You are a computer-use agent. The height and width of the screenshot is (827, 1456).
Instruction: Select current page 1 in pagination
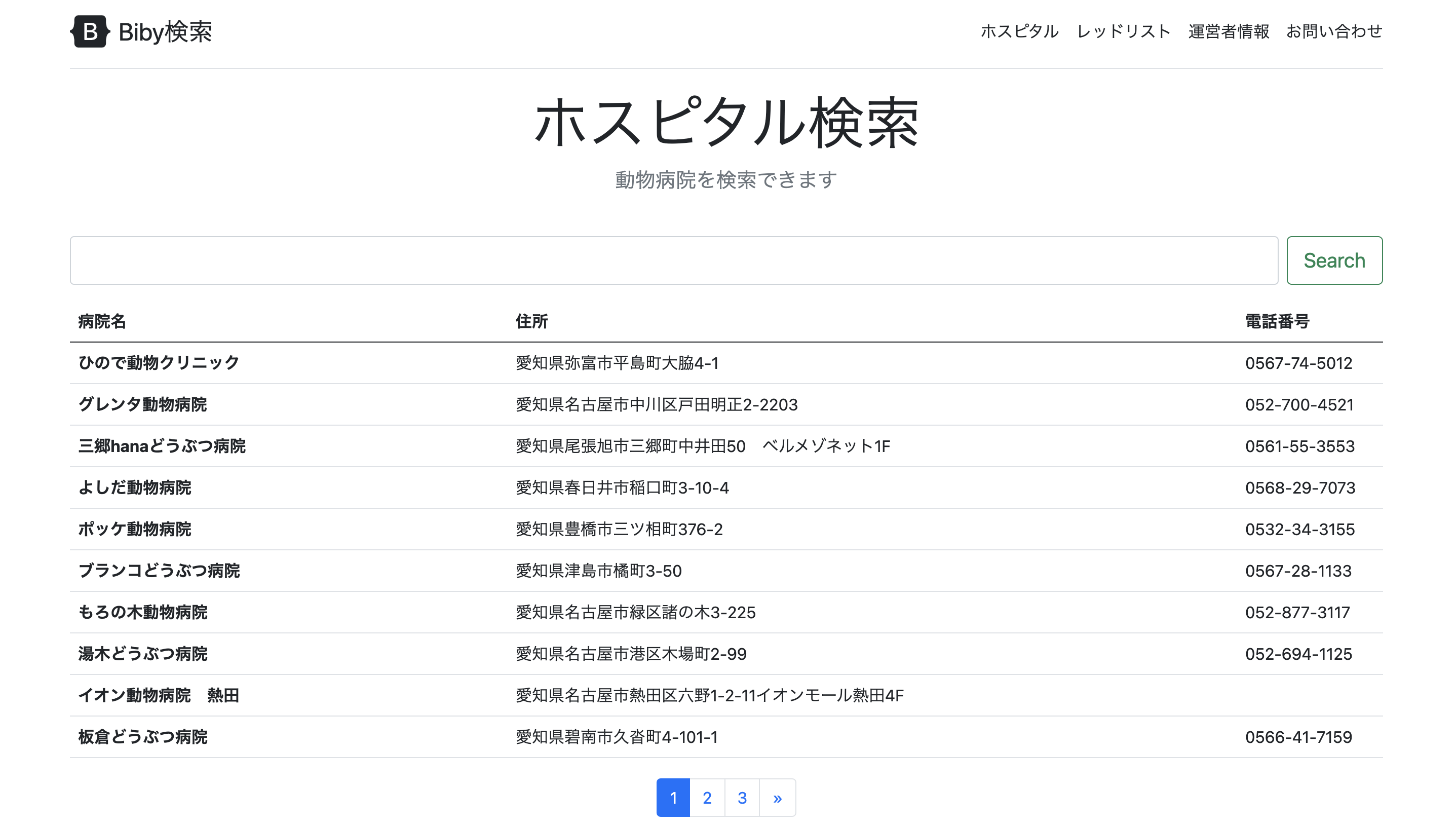[x=673, y=798]
